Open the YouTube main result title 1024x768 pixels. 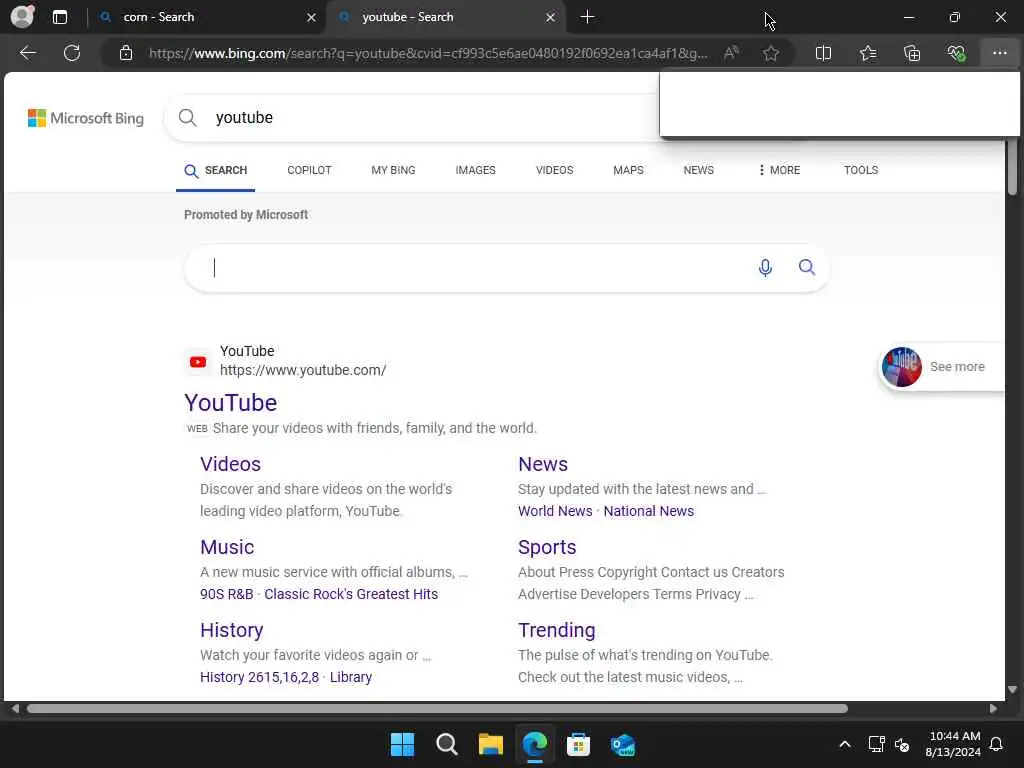[x=231, y=403]
